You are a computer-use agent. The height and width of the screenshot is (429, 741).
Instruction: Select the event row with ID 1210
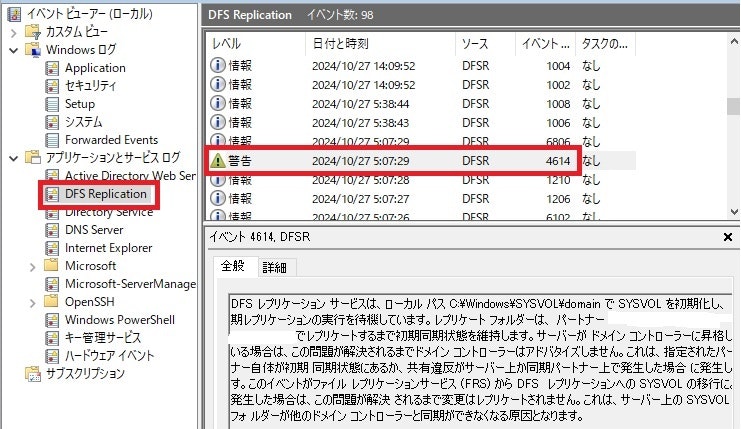coord(421,180)
